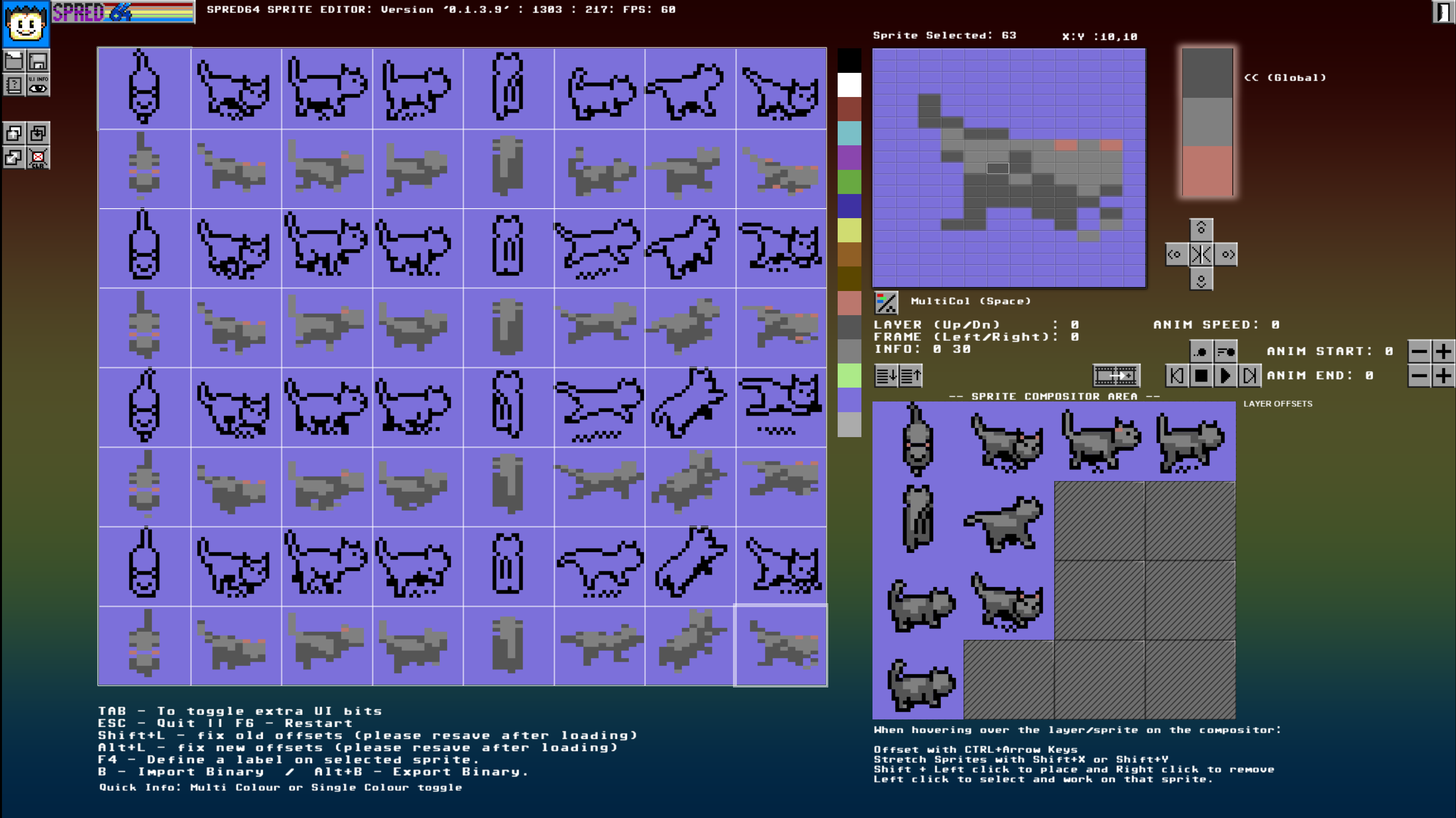
Task: Move layer up with lines-up-arrow icon
Action: coord(910,375)
